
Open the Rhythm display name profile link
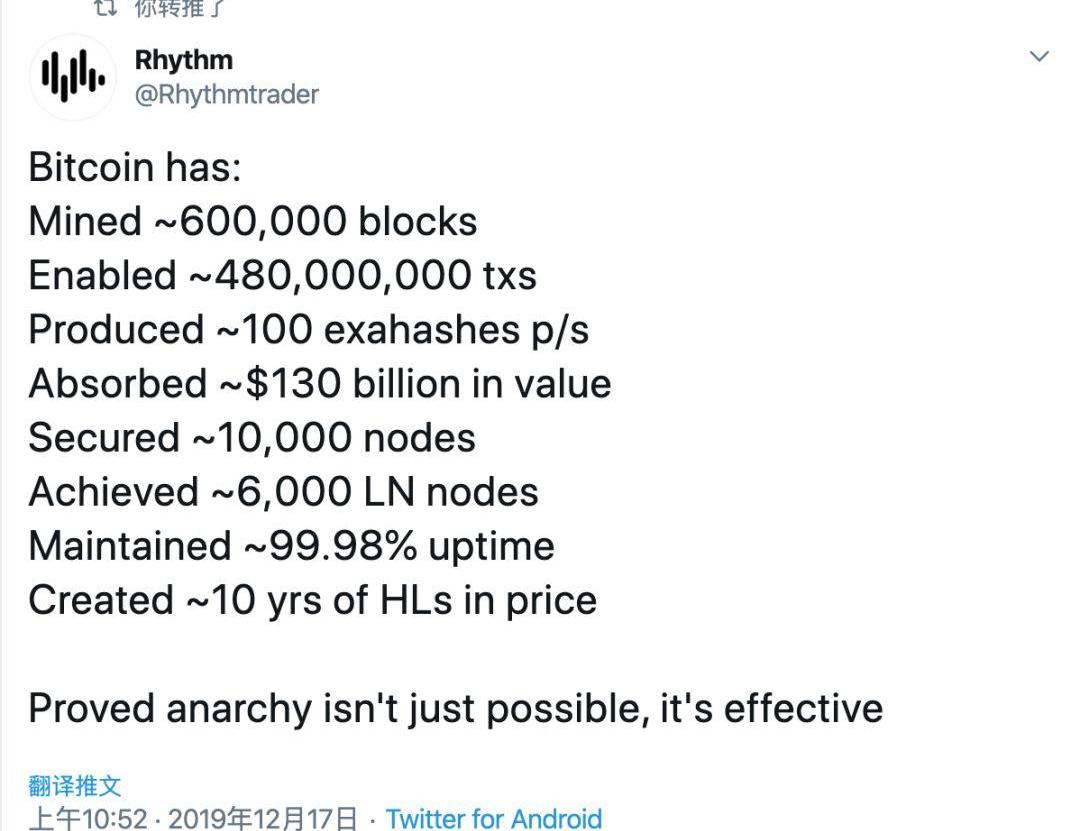tap(183, 60)
